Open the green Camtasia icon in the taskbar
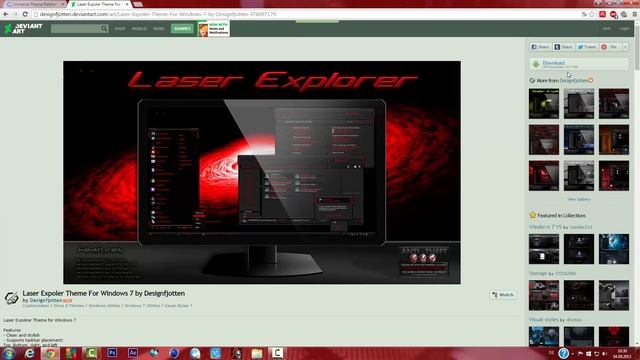This screenshot has height=360, width=640. (91, 353)
